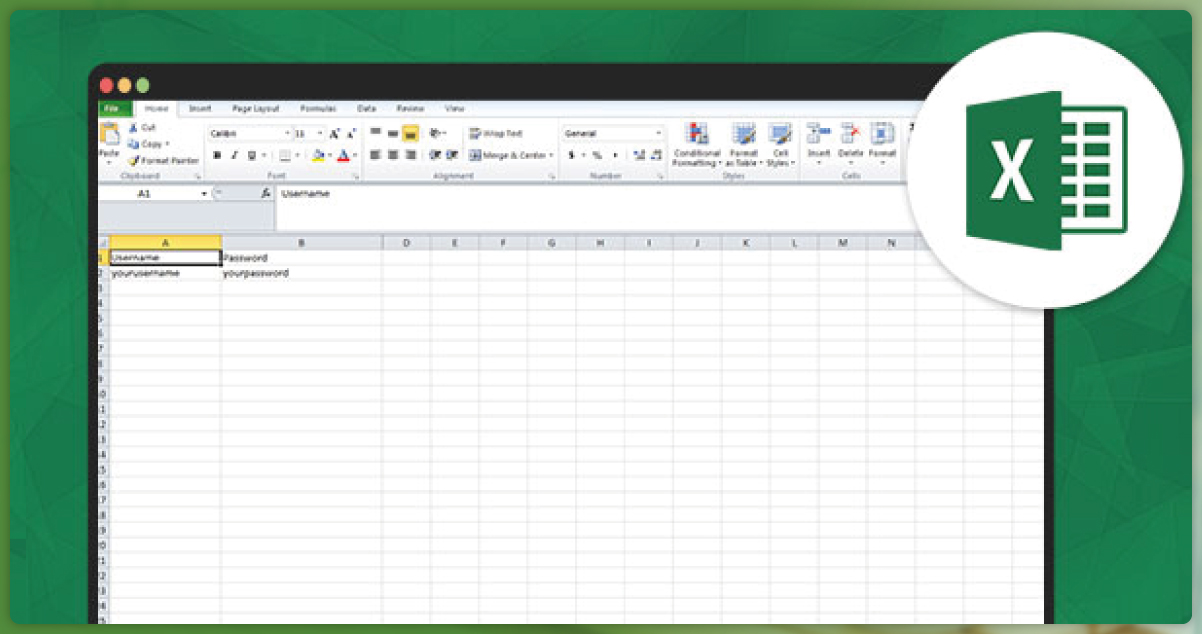Align cell text to the left
Image resolution: width=1202 pixels, height=634 pixels.
376,155
